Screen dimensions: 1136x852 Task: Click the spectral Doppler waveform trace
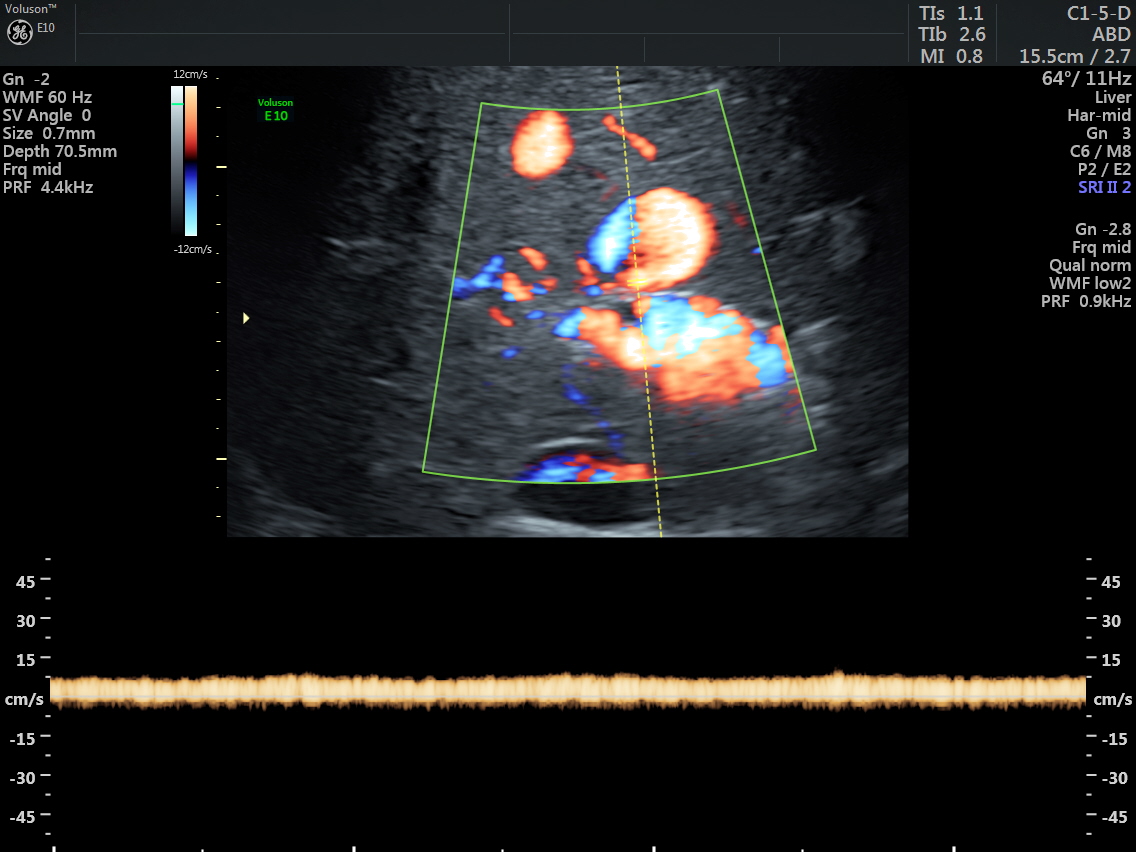tap(568, 690)
